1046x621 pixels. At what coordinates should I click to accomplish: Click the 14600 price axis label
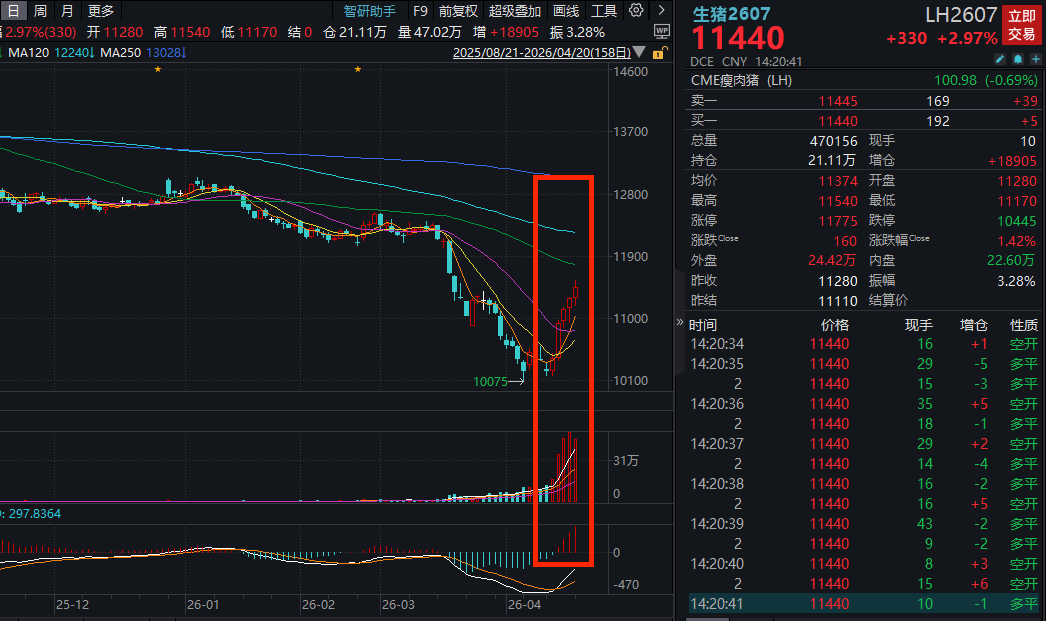pyautogui.click(x=630, y=72)
